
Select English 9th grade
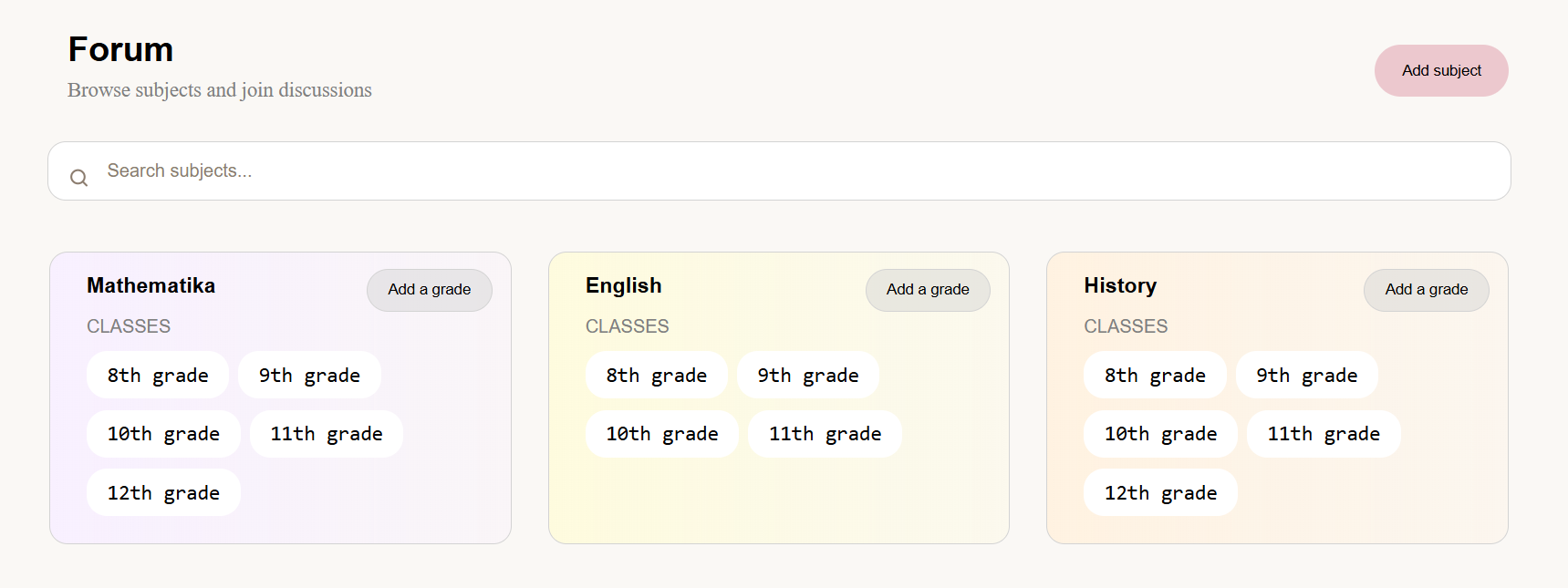[x=807, y=376]
